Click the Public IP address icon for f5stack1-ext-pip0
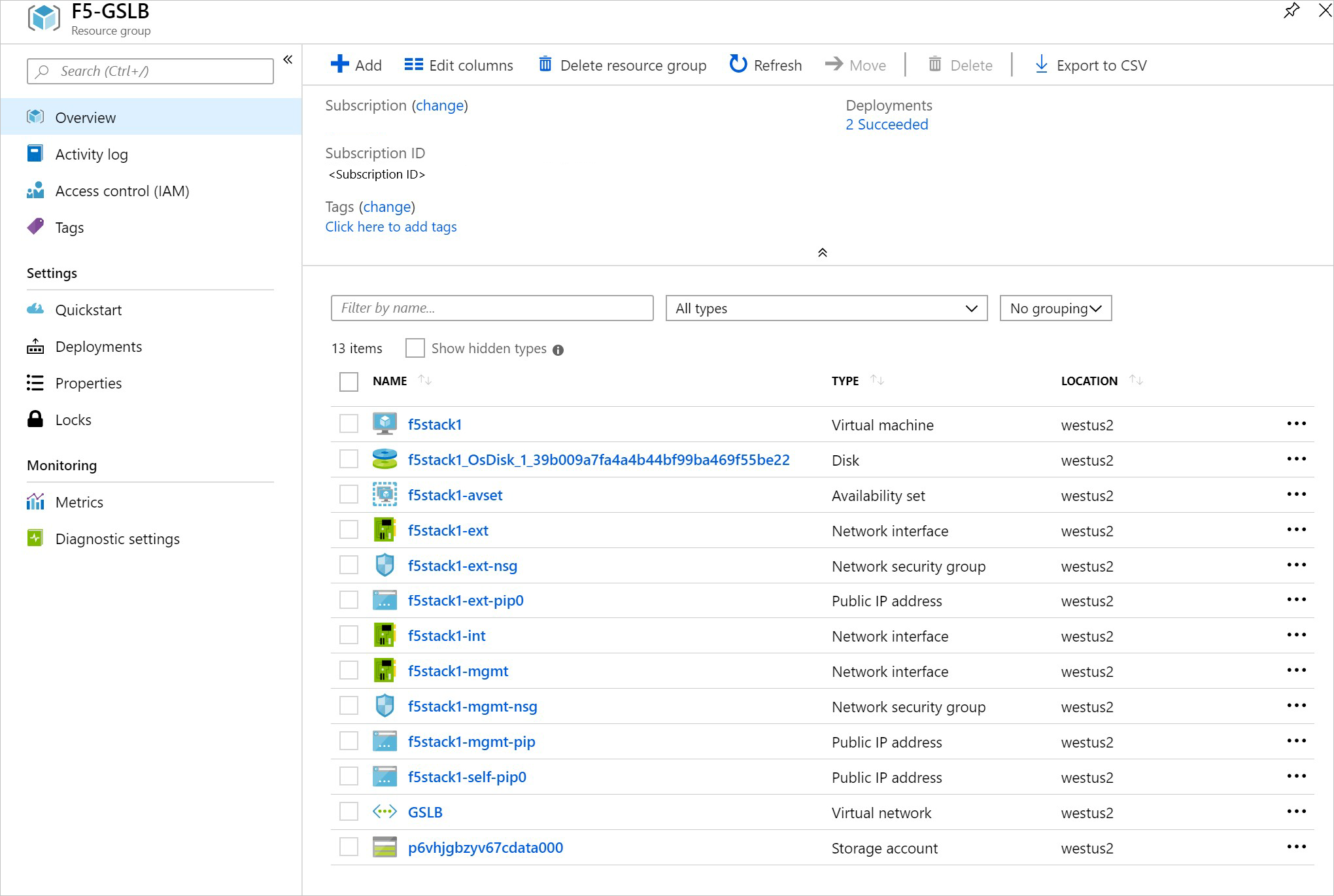The image size is (1334, 896). (x=385, y=600)
